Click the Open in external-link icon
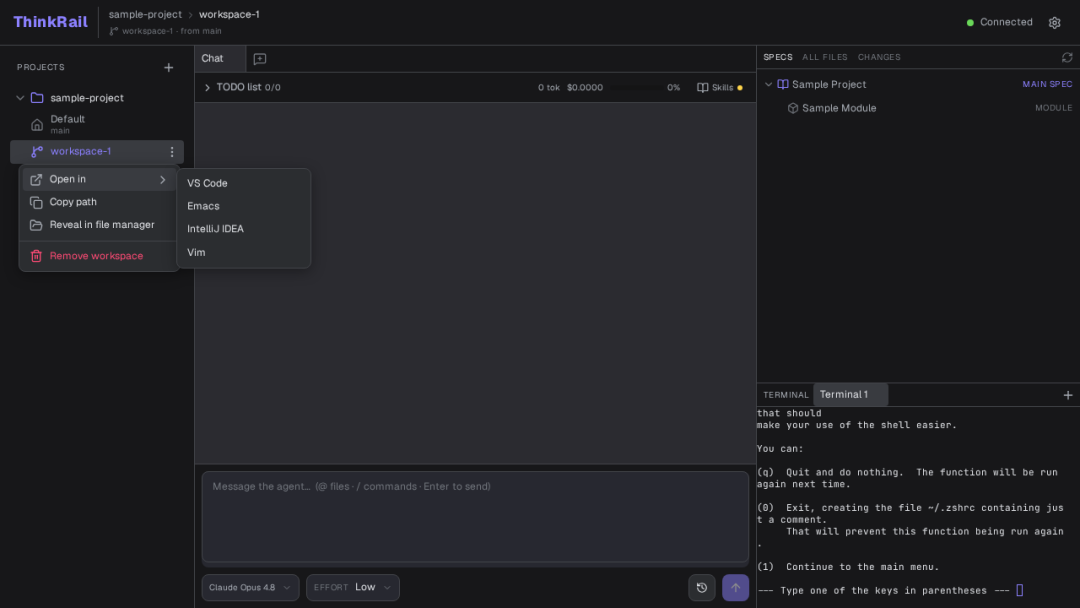 [x=37, y=180]
